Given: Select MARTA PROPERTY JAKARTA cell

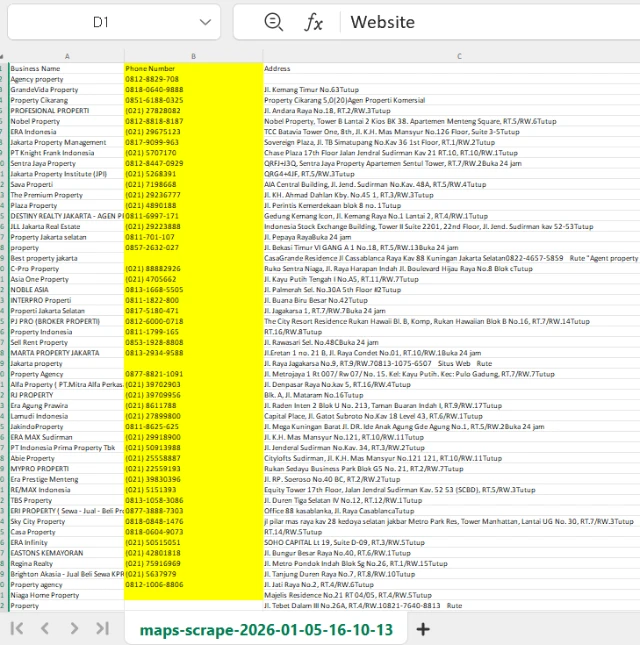Looking at the screenshot, I should click(67, 353).
